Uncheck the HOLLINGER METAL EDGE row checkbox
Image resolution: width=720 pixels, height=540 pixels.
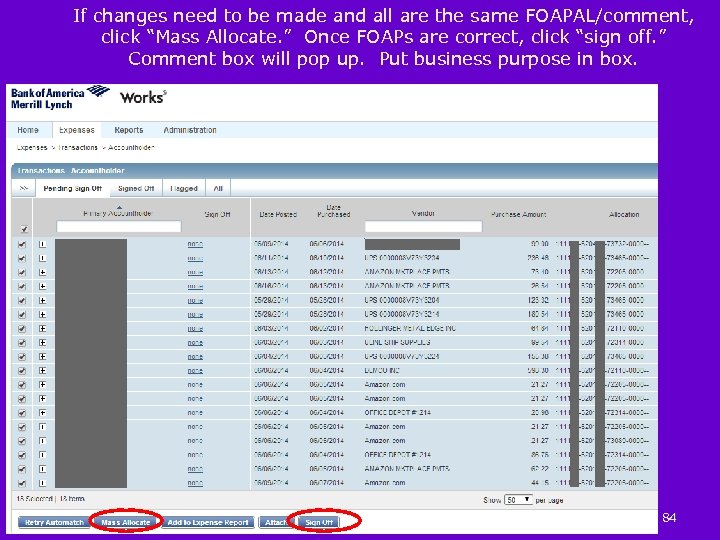point(22,329)
